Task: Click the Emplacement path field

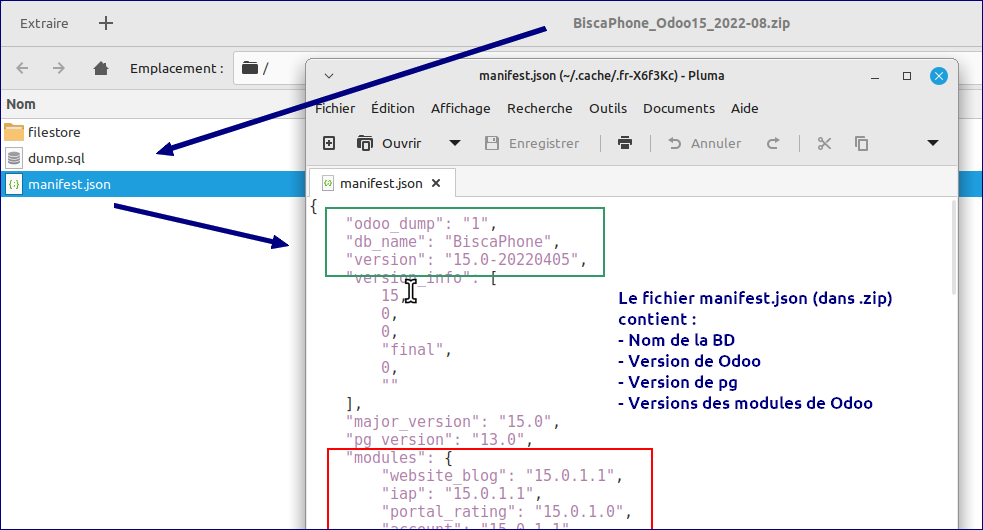Action: coord(271,68)
